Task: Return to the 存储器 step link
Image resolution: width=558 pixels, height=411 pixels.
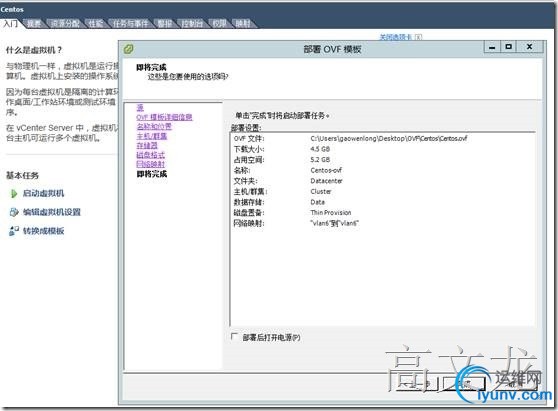Action: (147, 145)
